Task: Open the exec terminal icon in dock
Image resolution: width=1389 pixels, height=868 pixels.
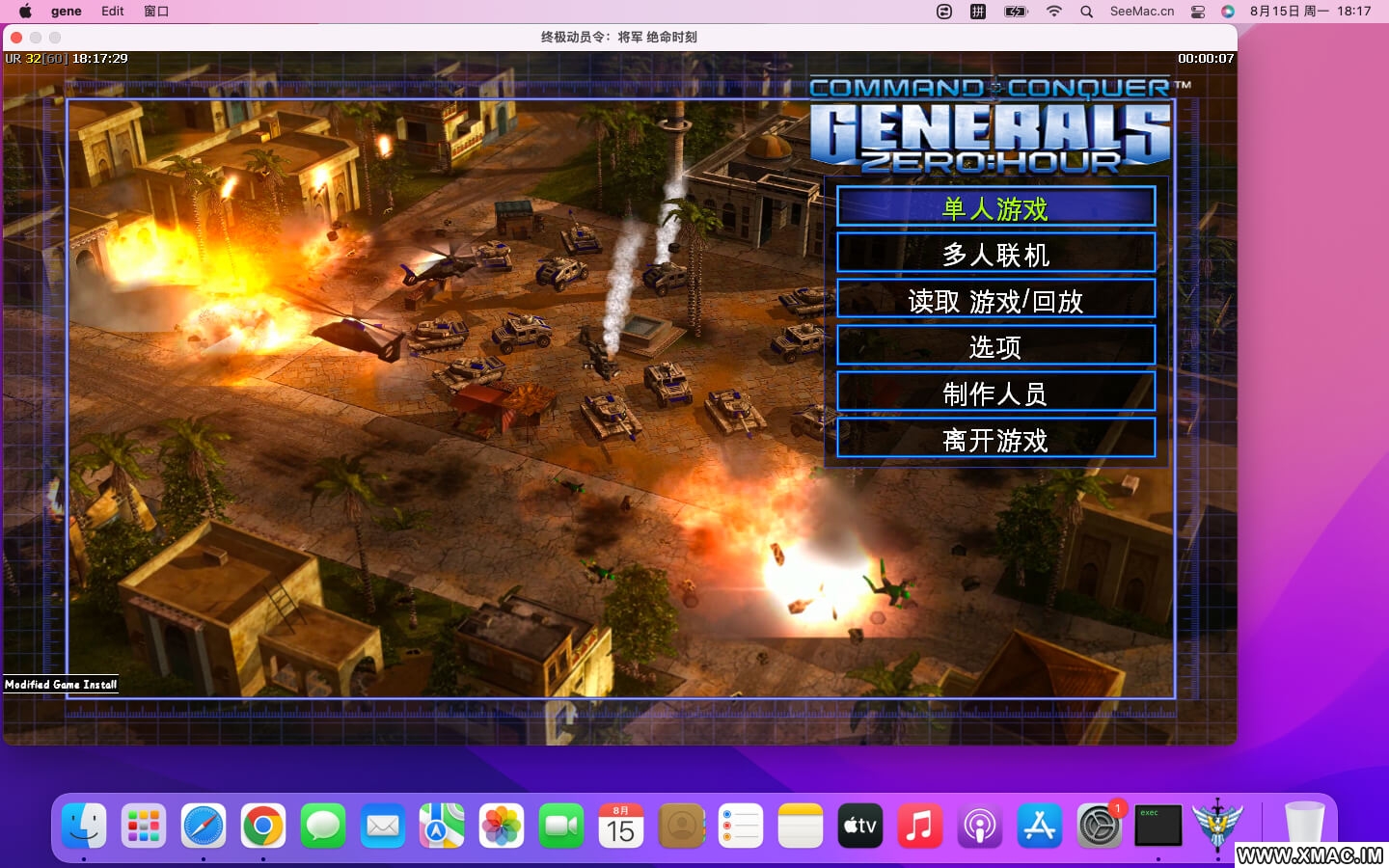Action: pos(1158,827)
